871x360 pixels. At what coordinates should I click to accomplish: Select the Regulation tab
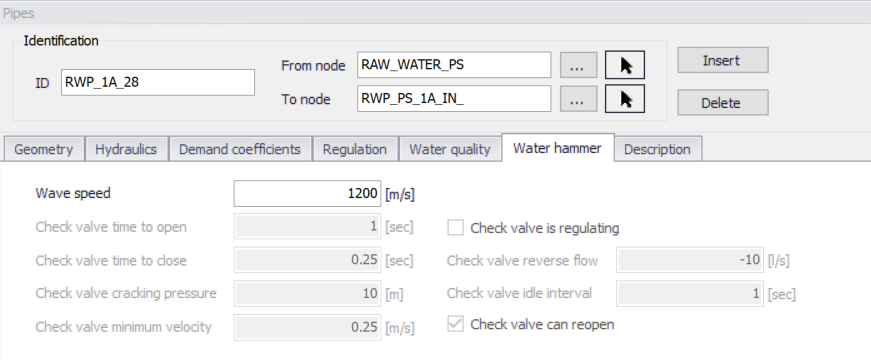coord(355,149)
